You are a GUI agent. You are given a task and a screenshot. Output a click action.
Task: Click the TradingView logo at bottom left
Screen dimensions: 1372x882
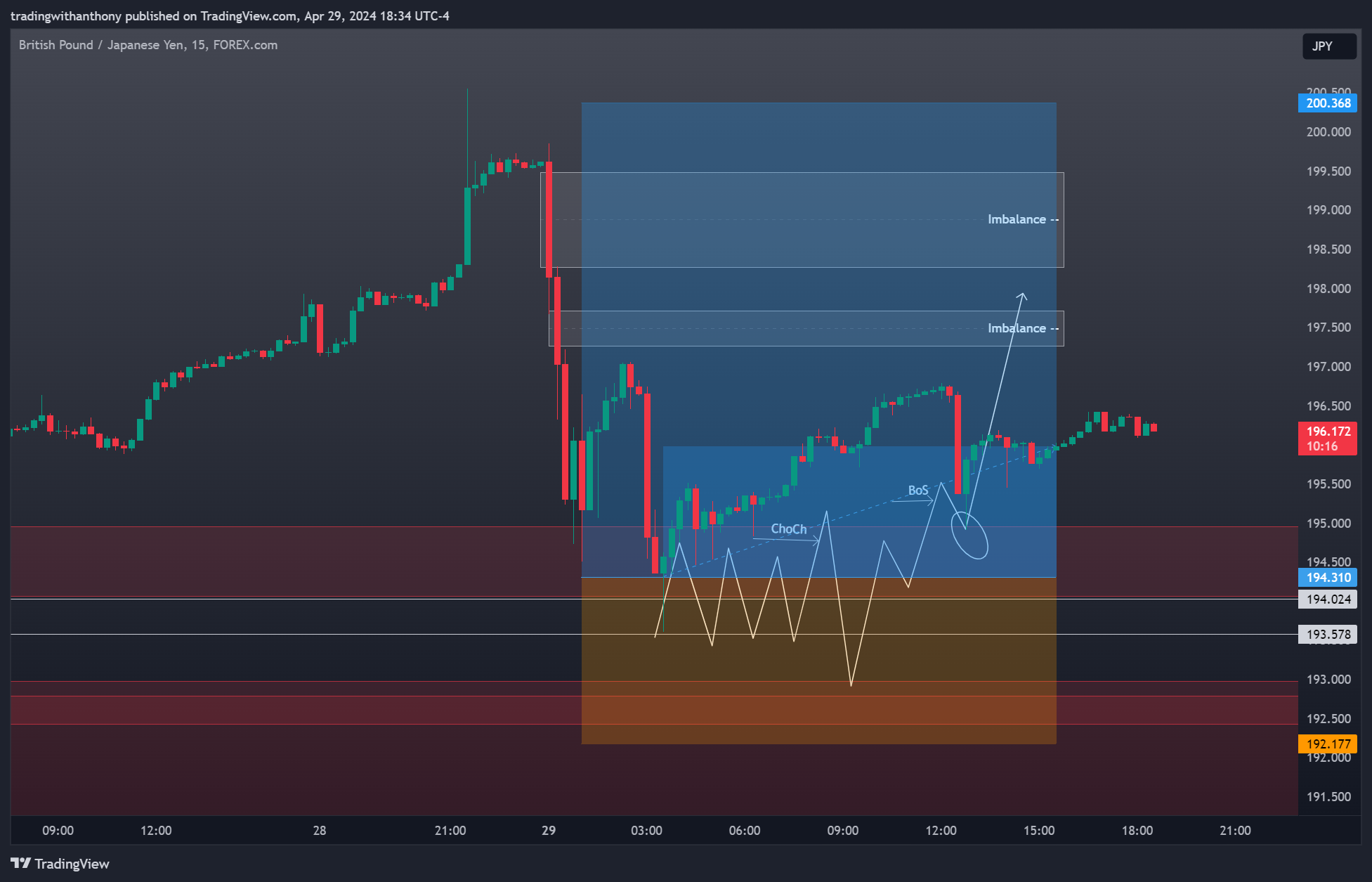click(60, 864)
